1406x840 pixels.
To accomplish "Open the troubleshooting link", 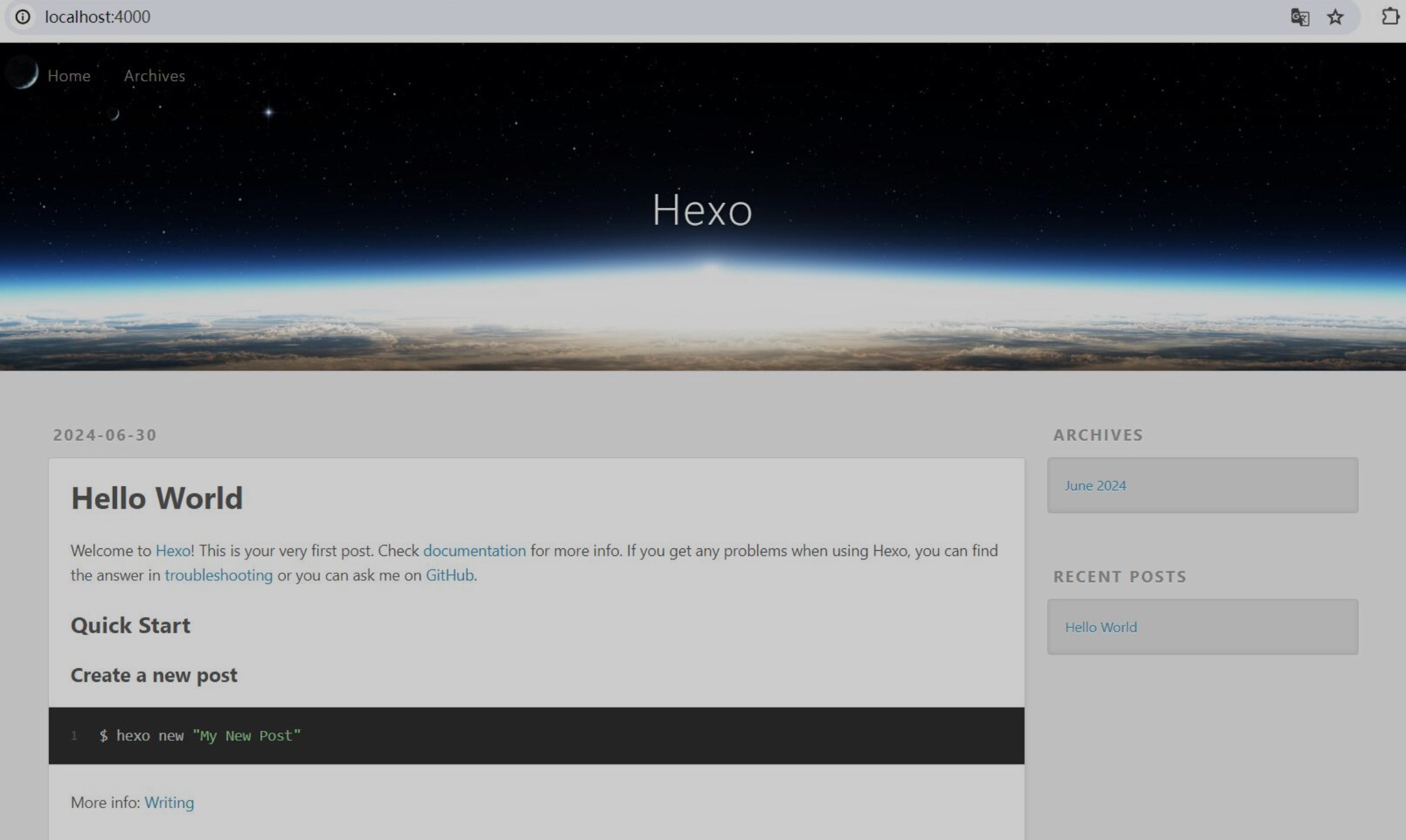I will tap(218, 575).
